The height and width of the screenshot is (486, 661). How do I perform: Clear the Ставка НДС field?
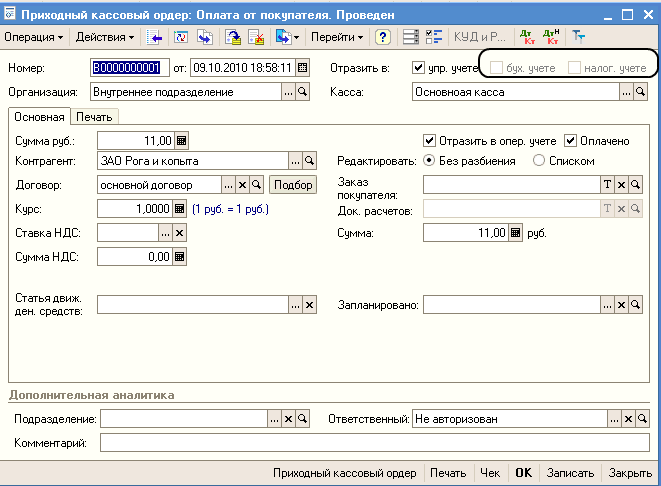click(x=180, y=233)
